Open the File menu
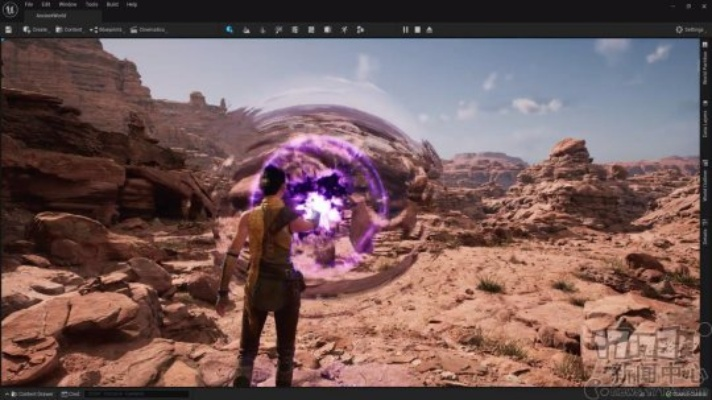This screenshot has width=712, height=400. point(29,5)
